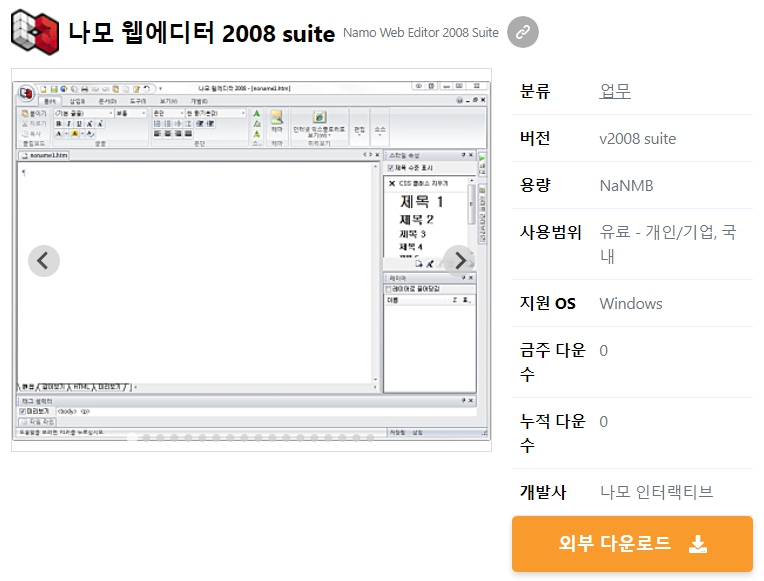Image resolution: width=764 pixels, height=581 pixels.
Task: Jump to the second carousel dot
Action: (146, 438)
